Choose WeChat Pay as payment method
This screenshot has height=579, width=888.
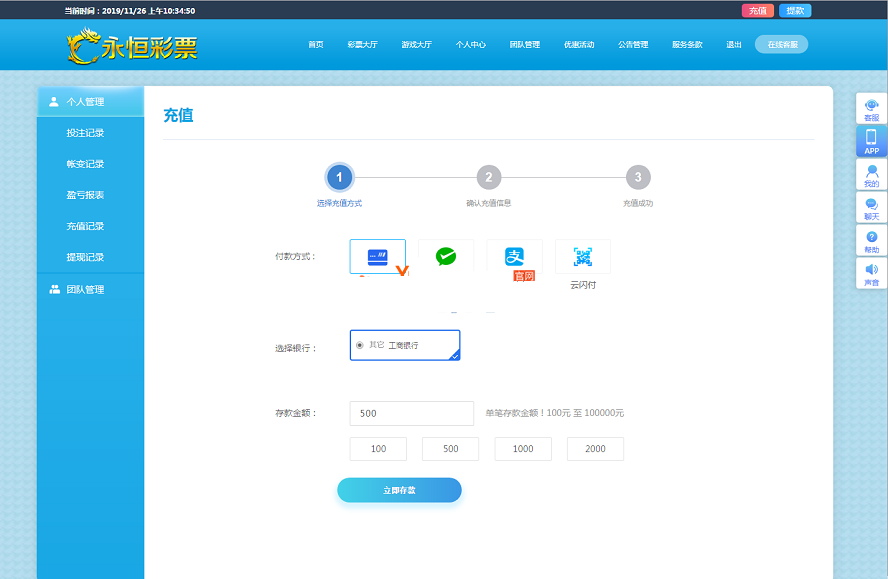(446, 257)
